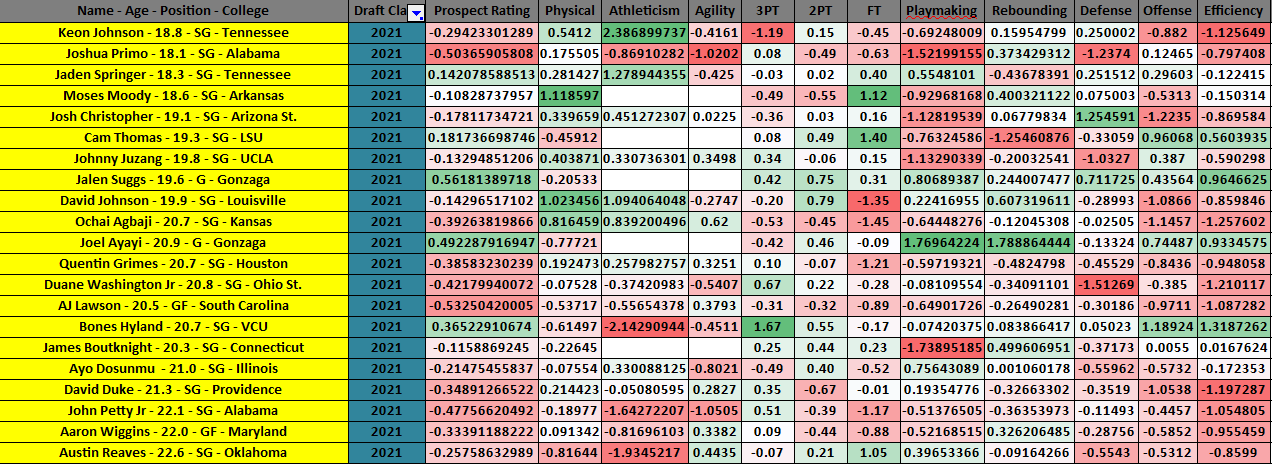
Task: Click the Aaron Wiggins - Maryland name cell
Action: [x=176, y=432]
